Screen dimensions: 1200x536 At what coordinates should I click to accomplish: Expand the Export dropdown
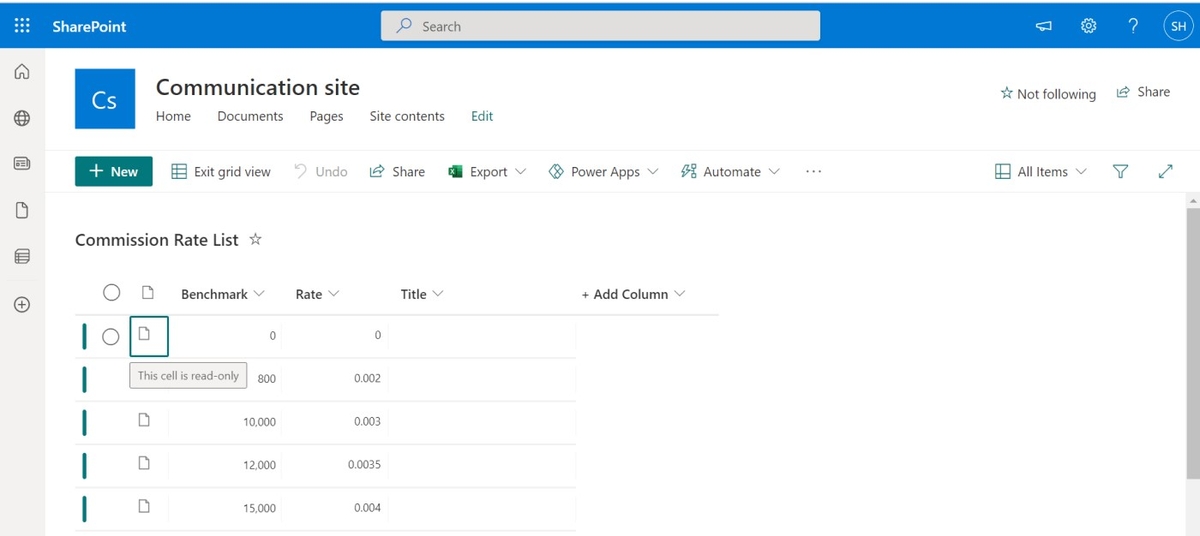[x=487, y=172]
